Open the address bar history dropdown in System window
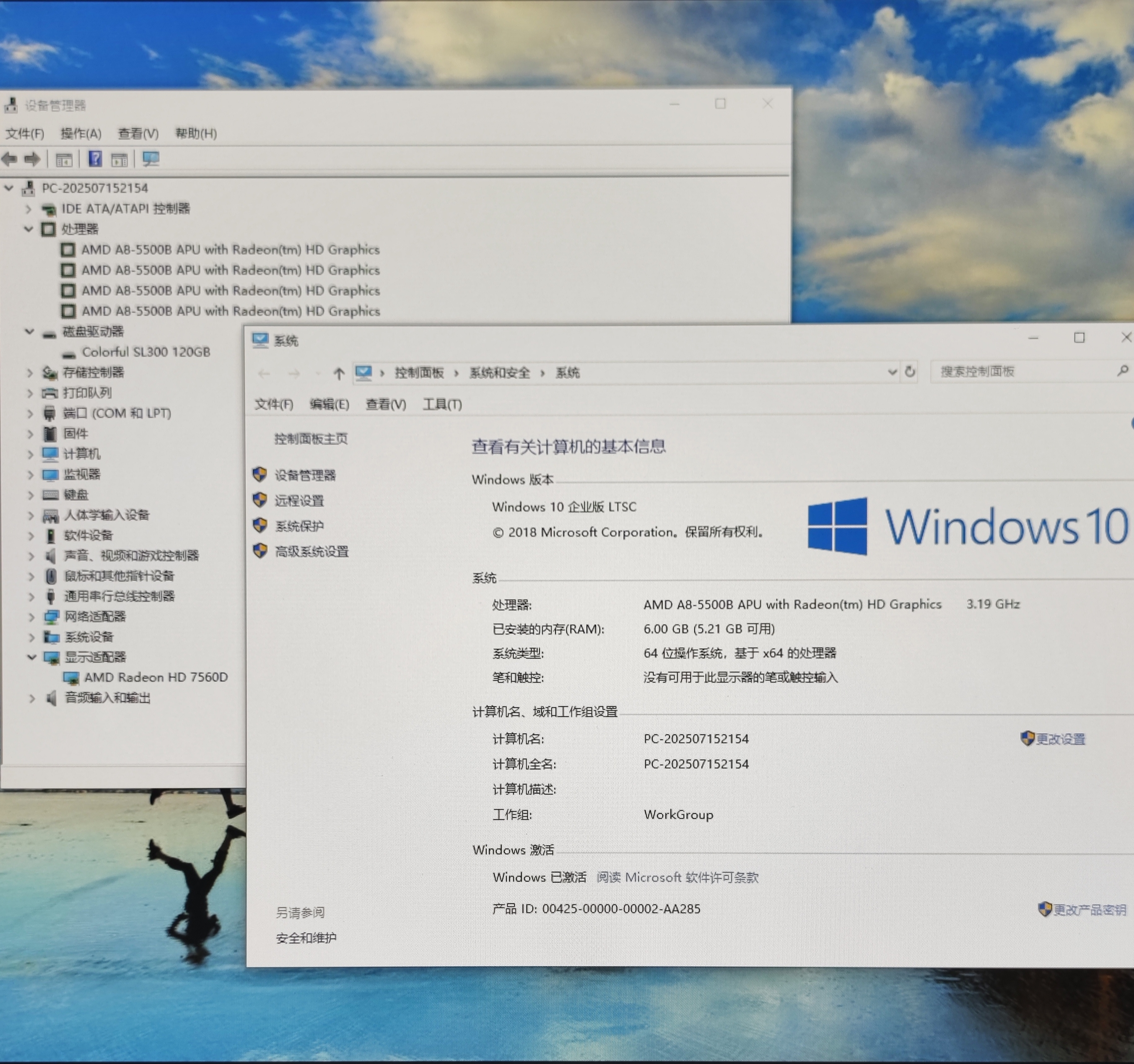The width and height of the screenshot is (1134, 1064). point(892,372)
